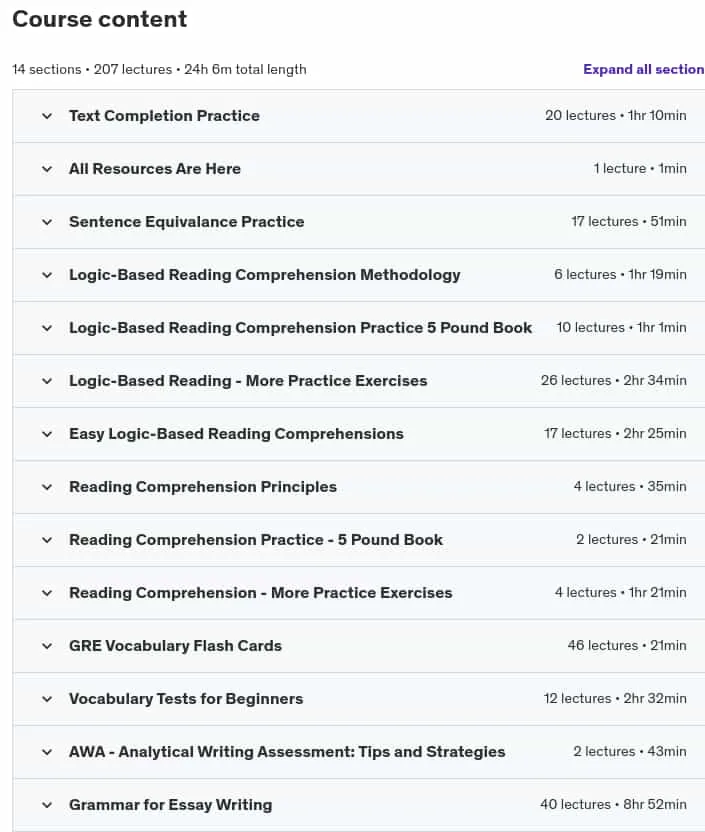Expand All Resources Are Here chevron
The image size is (705, 832).
click(47, 169)
